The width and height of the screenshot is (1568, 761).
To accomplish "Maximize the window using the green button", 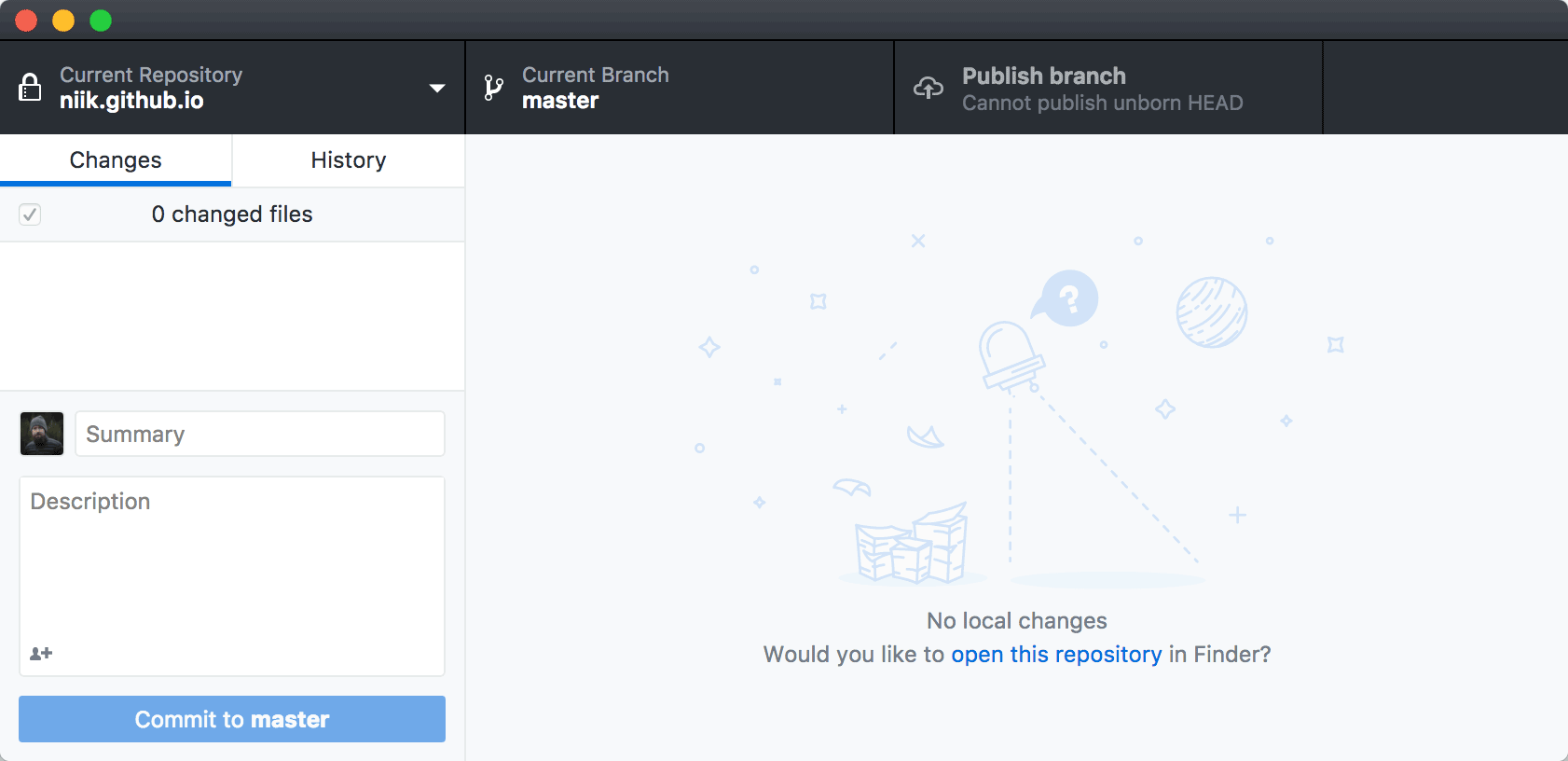I will pyautogui.click(x=101, y=21).
